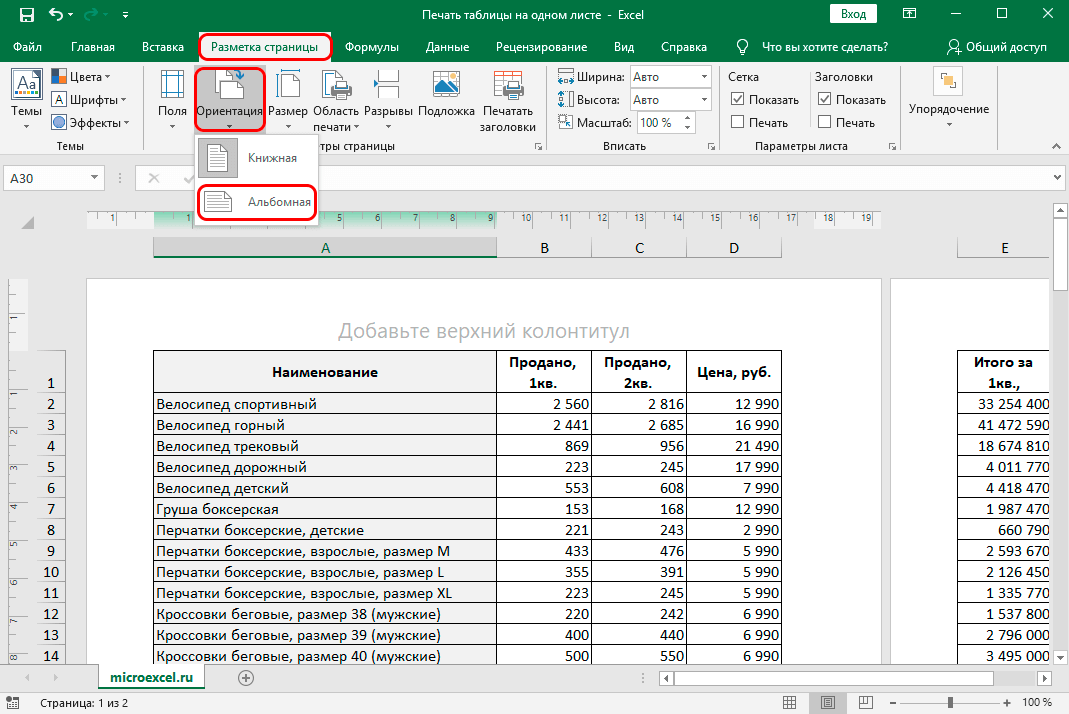This screenshot has width=1069, height=714.
Task: Switch to the Формулы tab
Action: [x=371, y=47]
